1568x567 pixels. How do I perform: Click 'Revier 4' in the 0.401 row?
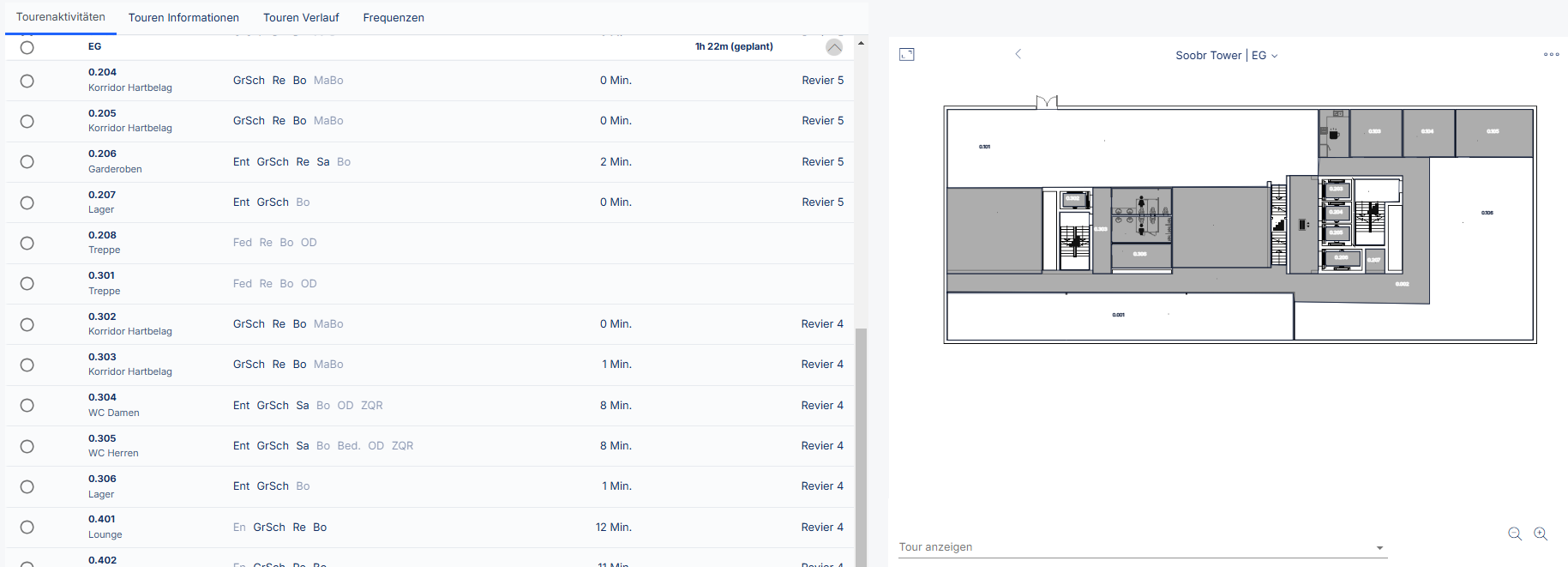pos(822,528)
